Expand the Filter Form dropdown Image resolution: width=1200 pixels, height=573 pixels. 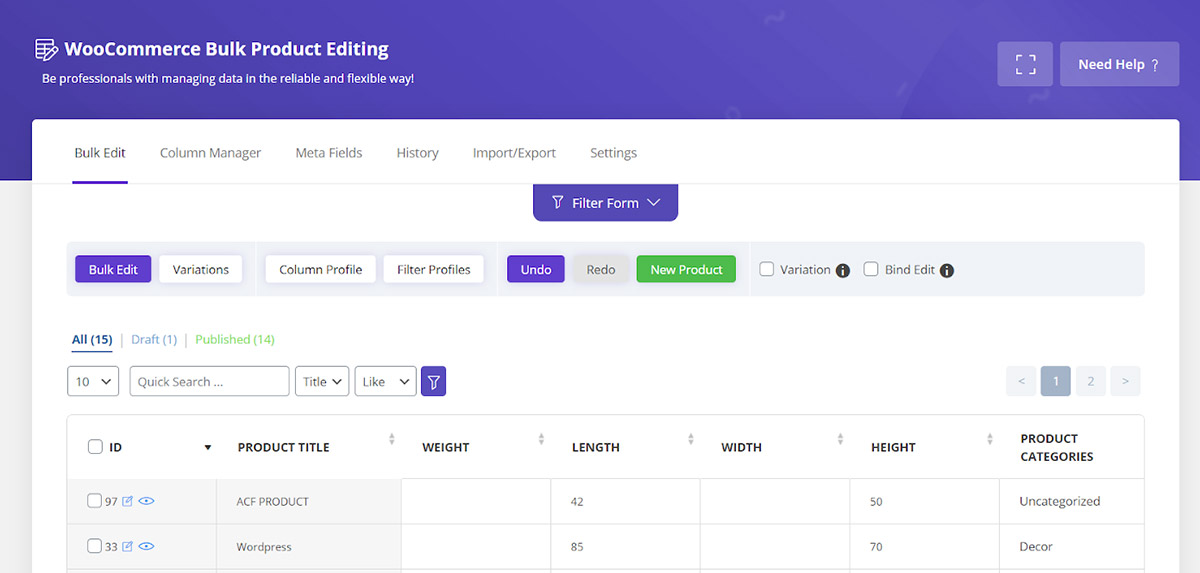[x=605, y=202]
